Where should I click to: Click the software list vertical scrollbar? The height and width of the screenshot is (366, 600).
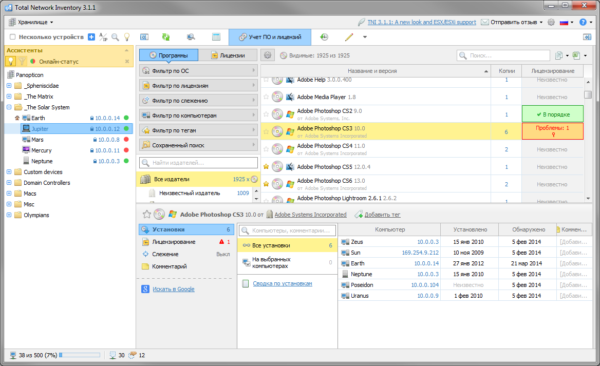click(588, 140)
